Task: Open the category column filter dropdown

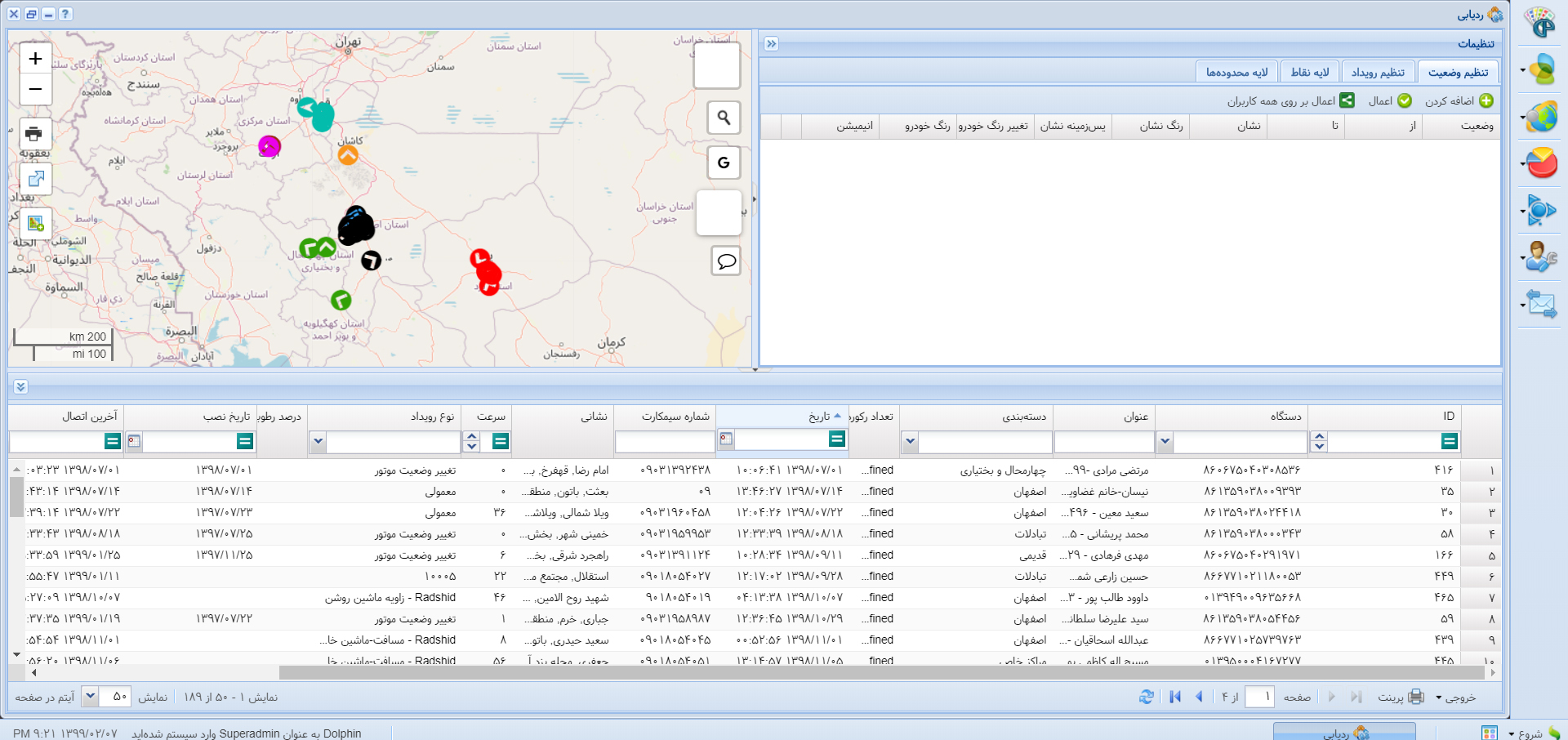Action: (x=911, y=442)
